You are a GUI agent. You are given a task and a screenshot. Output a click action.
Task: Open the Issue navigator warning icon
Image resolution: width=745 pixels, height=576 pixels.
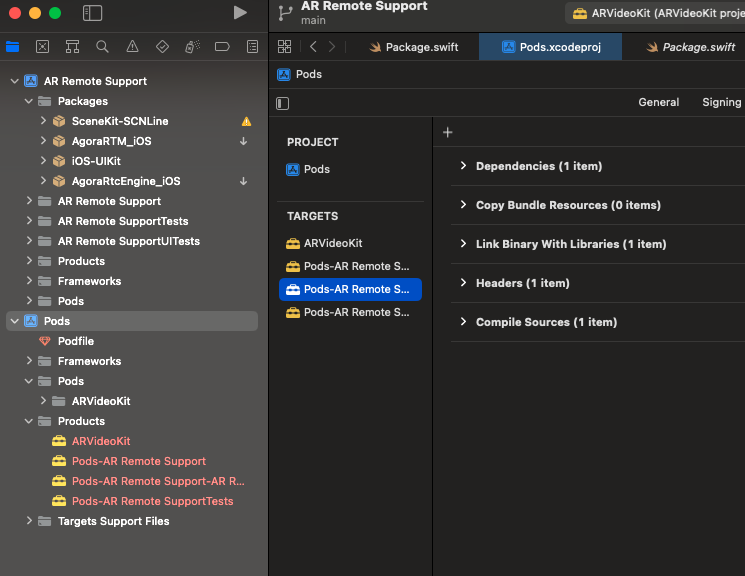[132, 47]
